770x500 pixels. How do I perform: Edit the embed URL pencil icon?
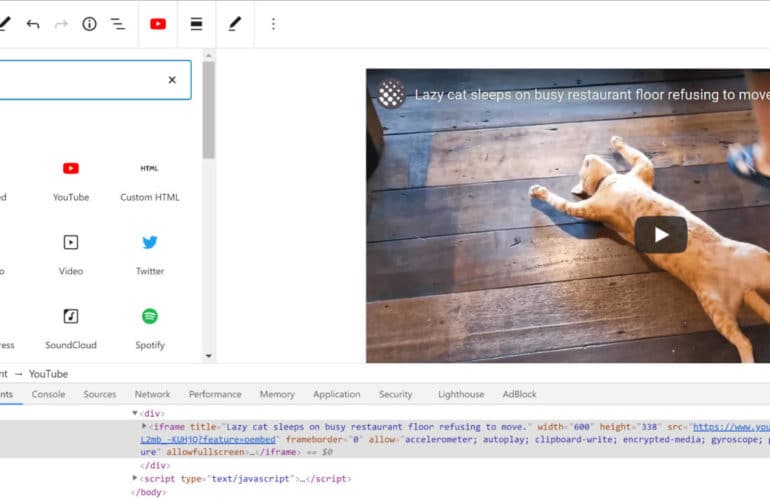pos(235,24)
